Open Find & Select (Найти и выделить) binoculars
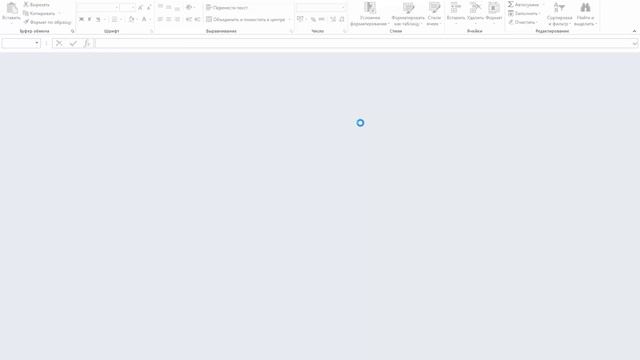This screenshot has width=640, height=360. [585, 14]
